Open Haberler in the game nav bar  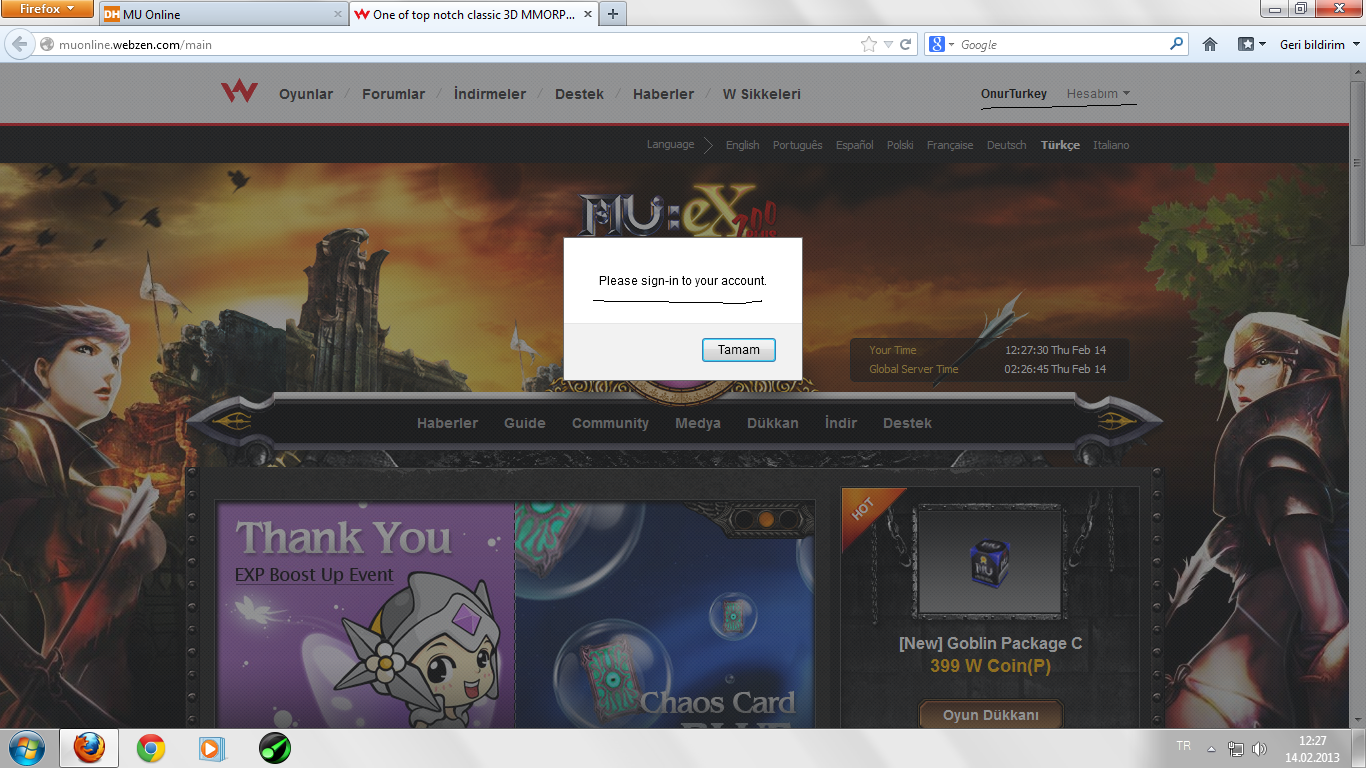pyautogui.click(x=447, y=423)
